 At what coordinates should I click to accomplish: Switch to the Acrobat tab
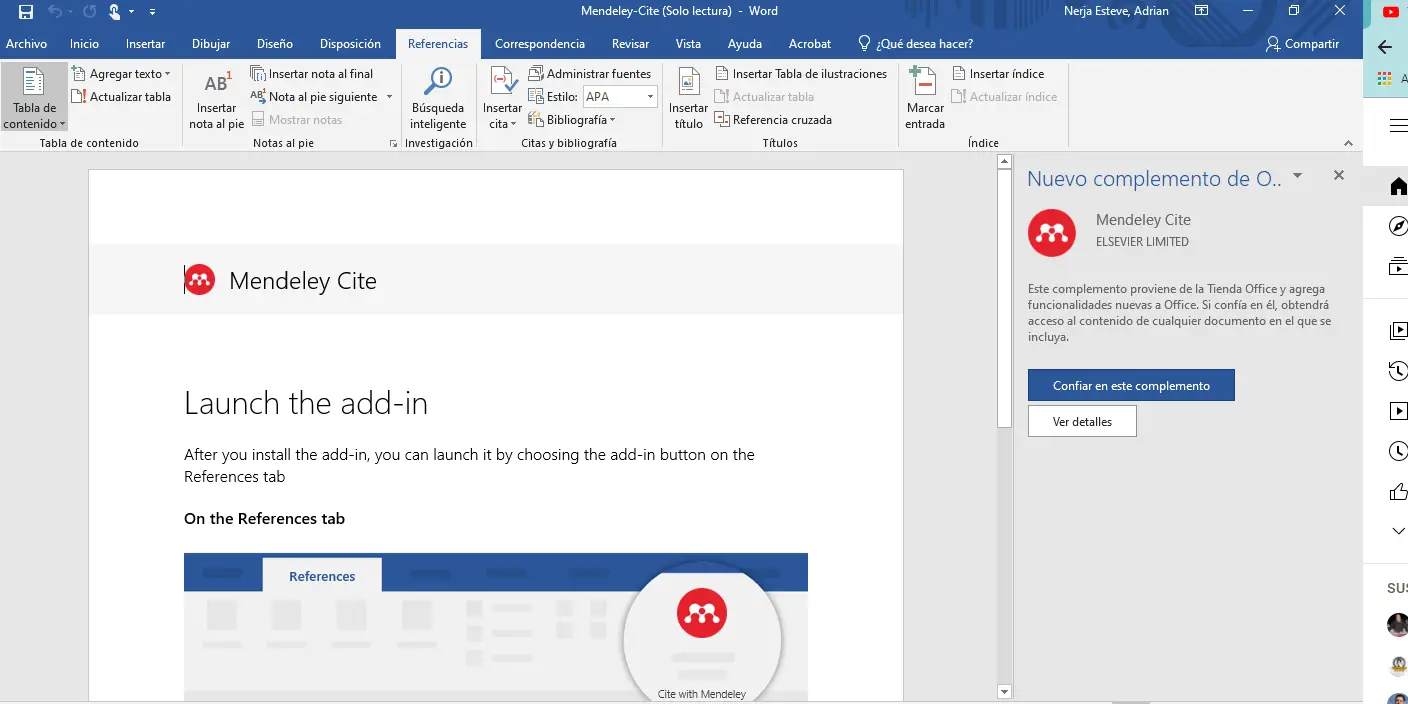(x=810, y=44)
